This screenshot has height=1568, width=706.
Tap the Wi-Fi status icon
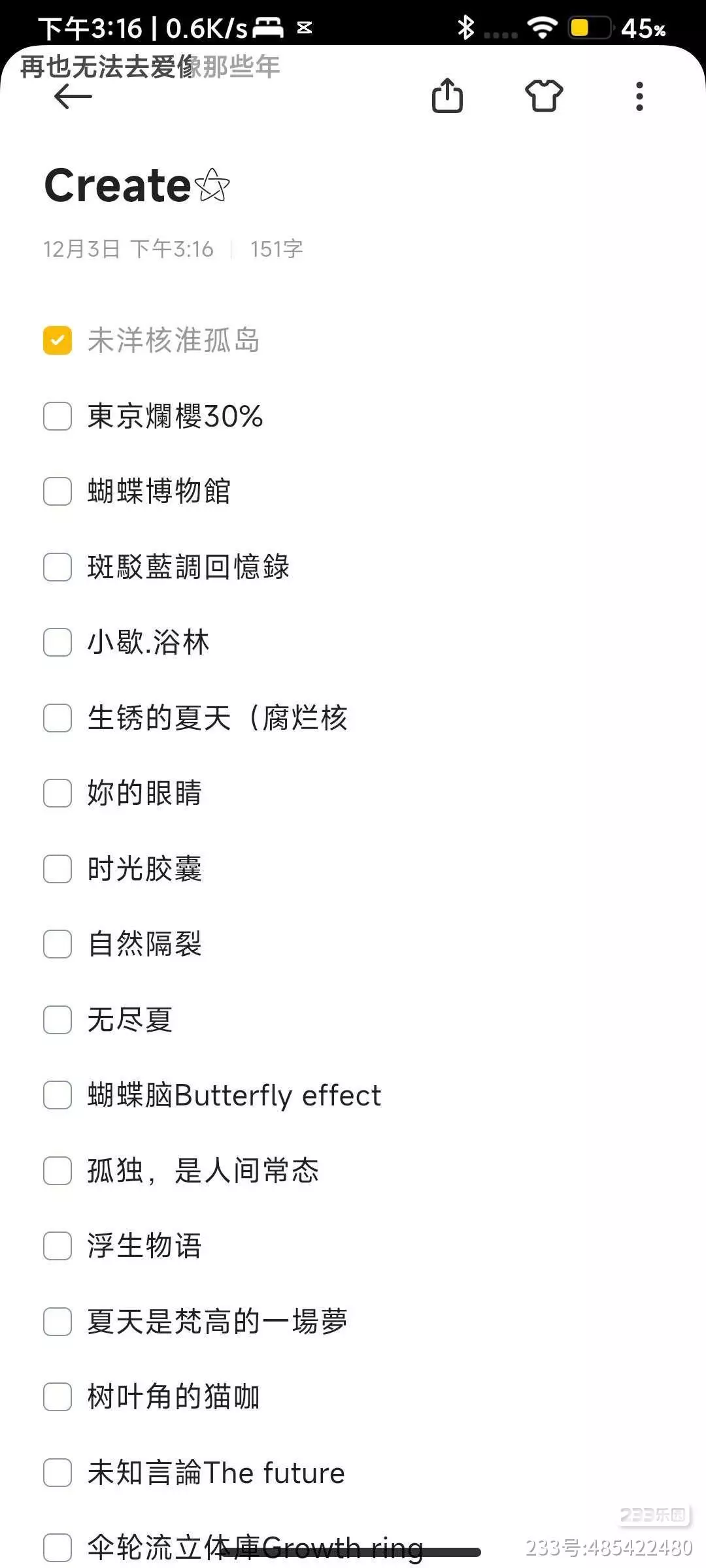pyautogui.click(x=543, y=27)
